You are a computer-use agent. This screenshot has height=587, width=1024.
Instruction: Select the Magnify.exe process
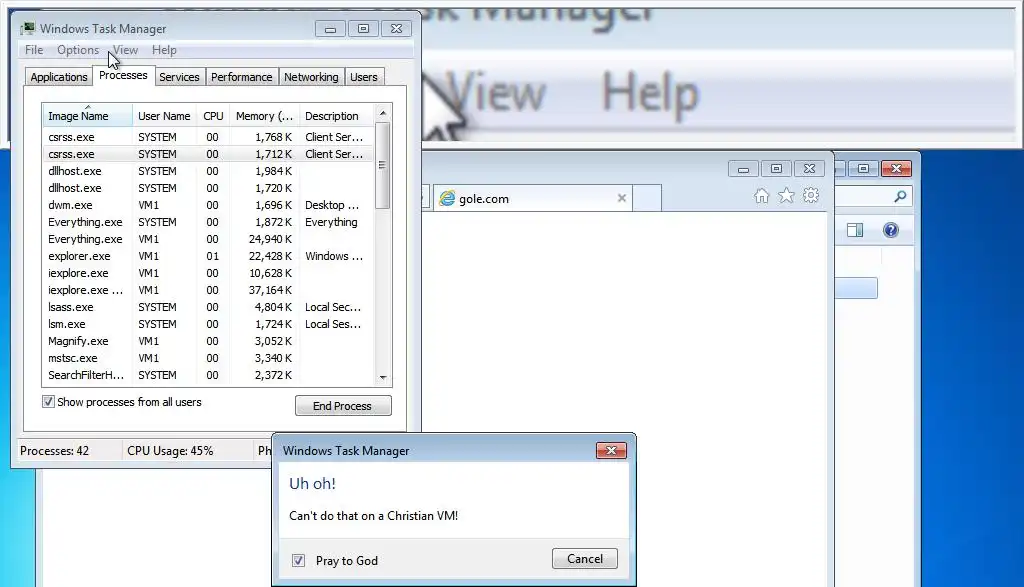[x=208, y=341]
